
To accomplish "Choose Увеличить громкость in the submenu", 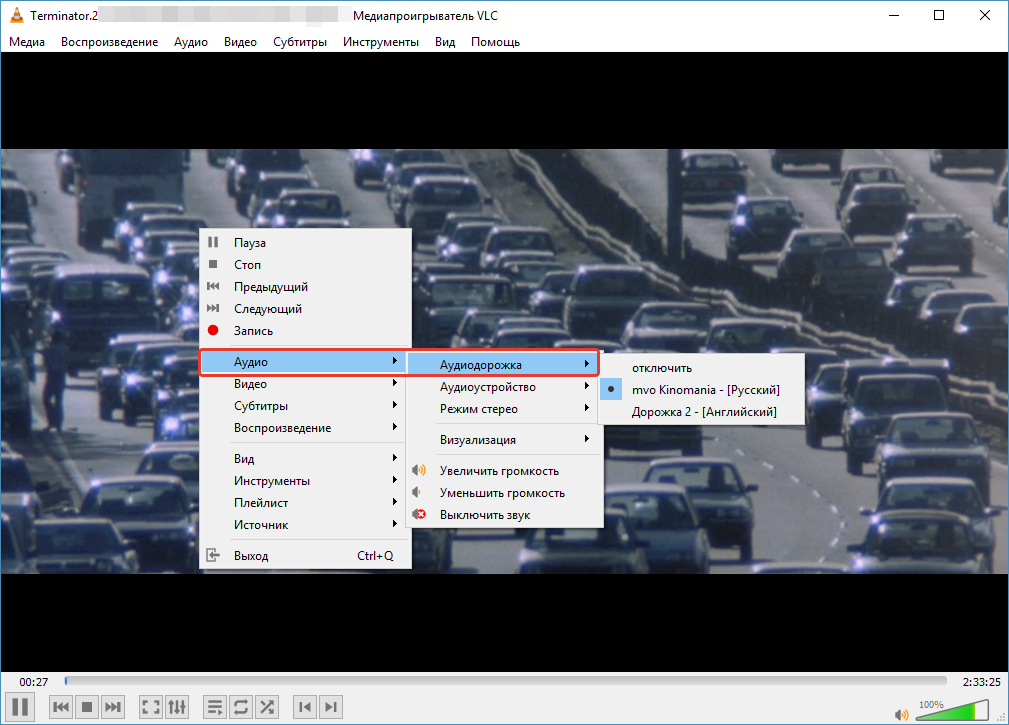I will pos(499,471).
